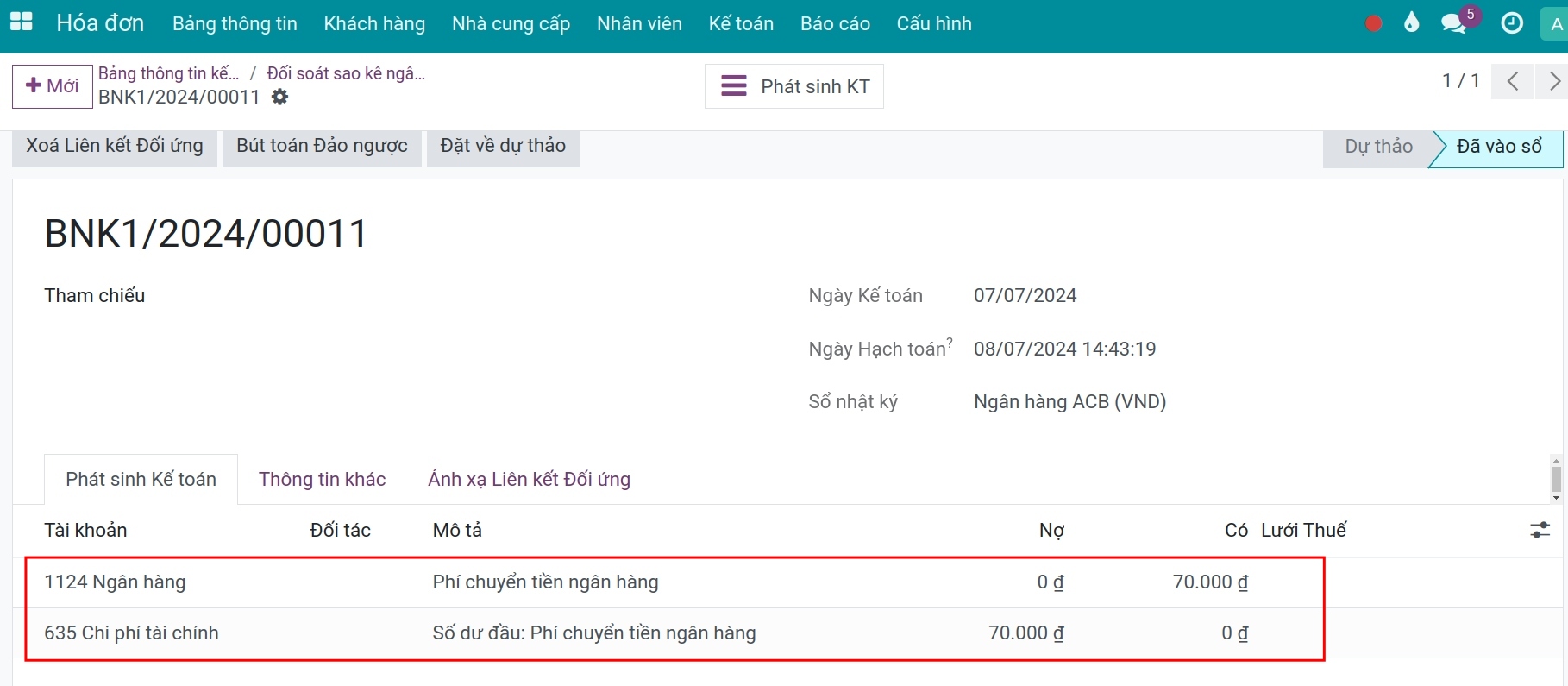Click credit 0 ₫ in 635 row

[x=1234, y=633]
